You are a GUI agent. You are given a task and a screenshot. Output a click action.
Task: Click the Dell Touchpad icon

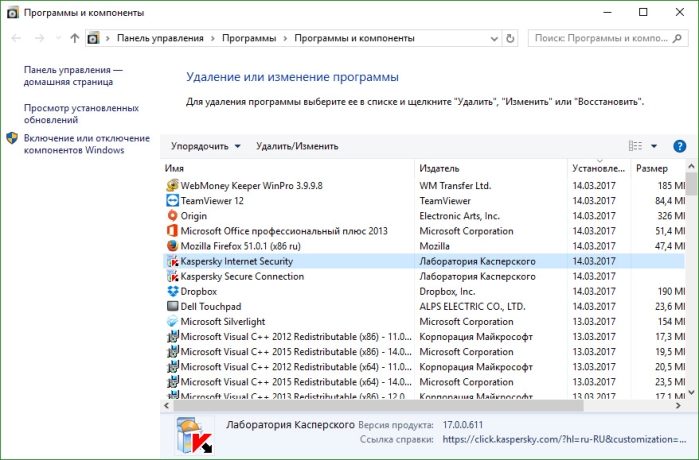pos(172,306)
